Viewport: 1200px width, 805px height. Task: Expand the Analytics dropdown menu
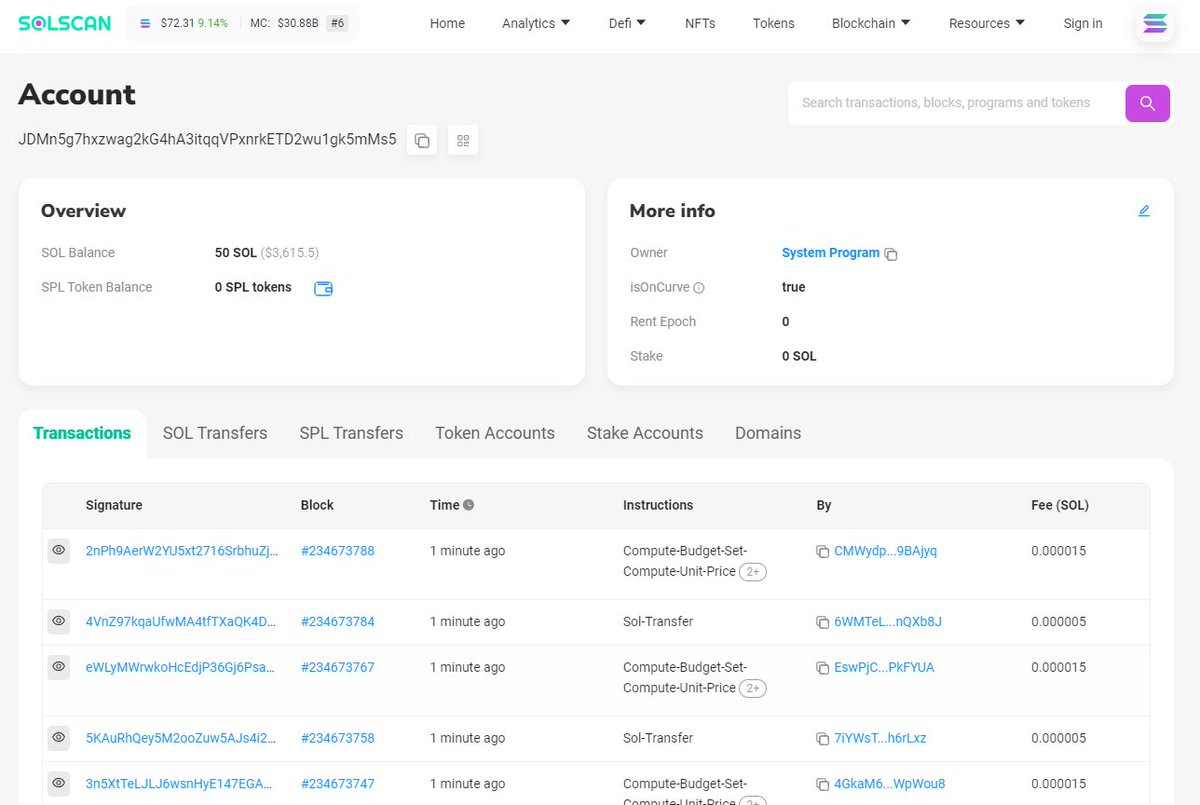(x=536, y=23)
